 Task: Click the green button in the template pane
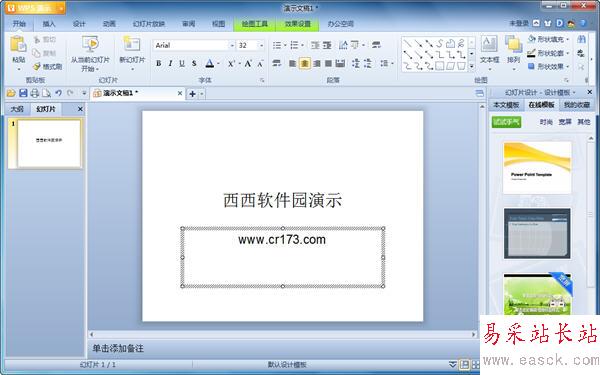coord(506,122)
